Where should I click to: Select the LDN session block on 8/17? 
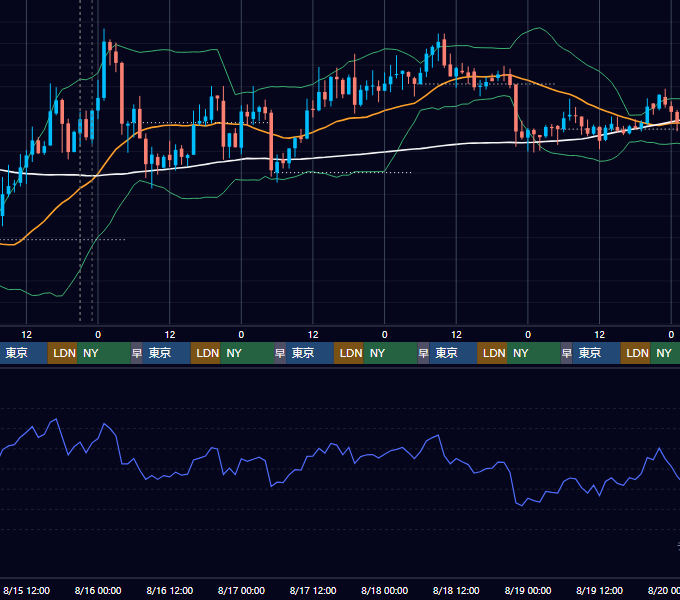tap(349, 353)
